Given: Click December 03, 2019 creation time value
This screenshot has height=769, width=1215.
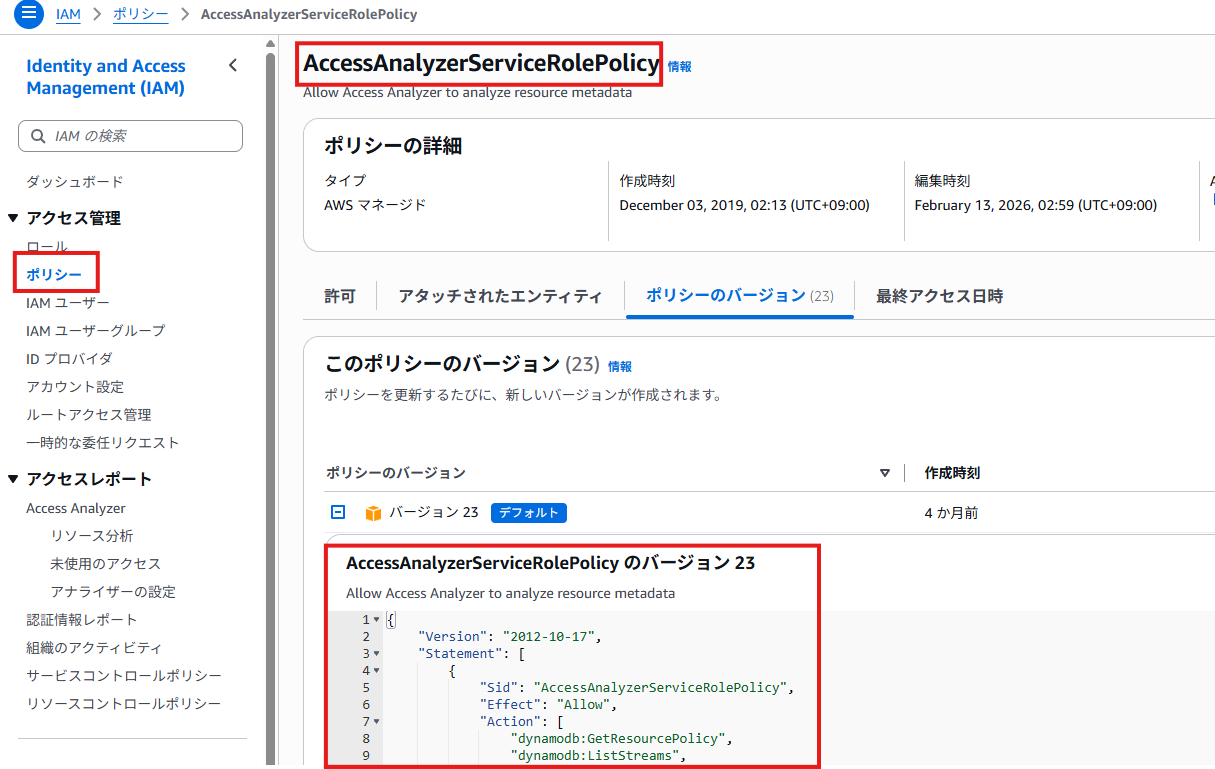Looking at the screenshot, I should pos(744,205).
